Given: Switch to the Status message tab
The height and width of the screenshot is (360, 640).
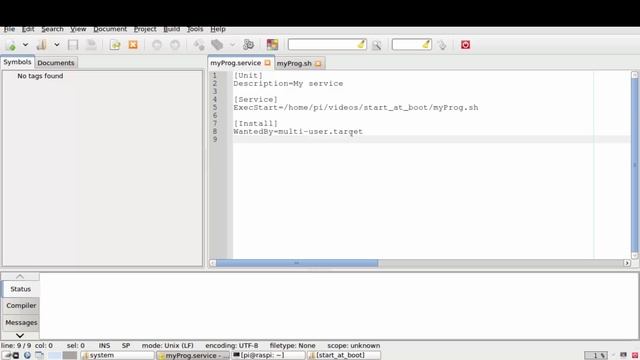Looking at the screenshot, I should [20, 289].
